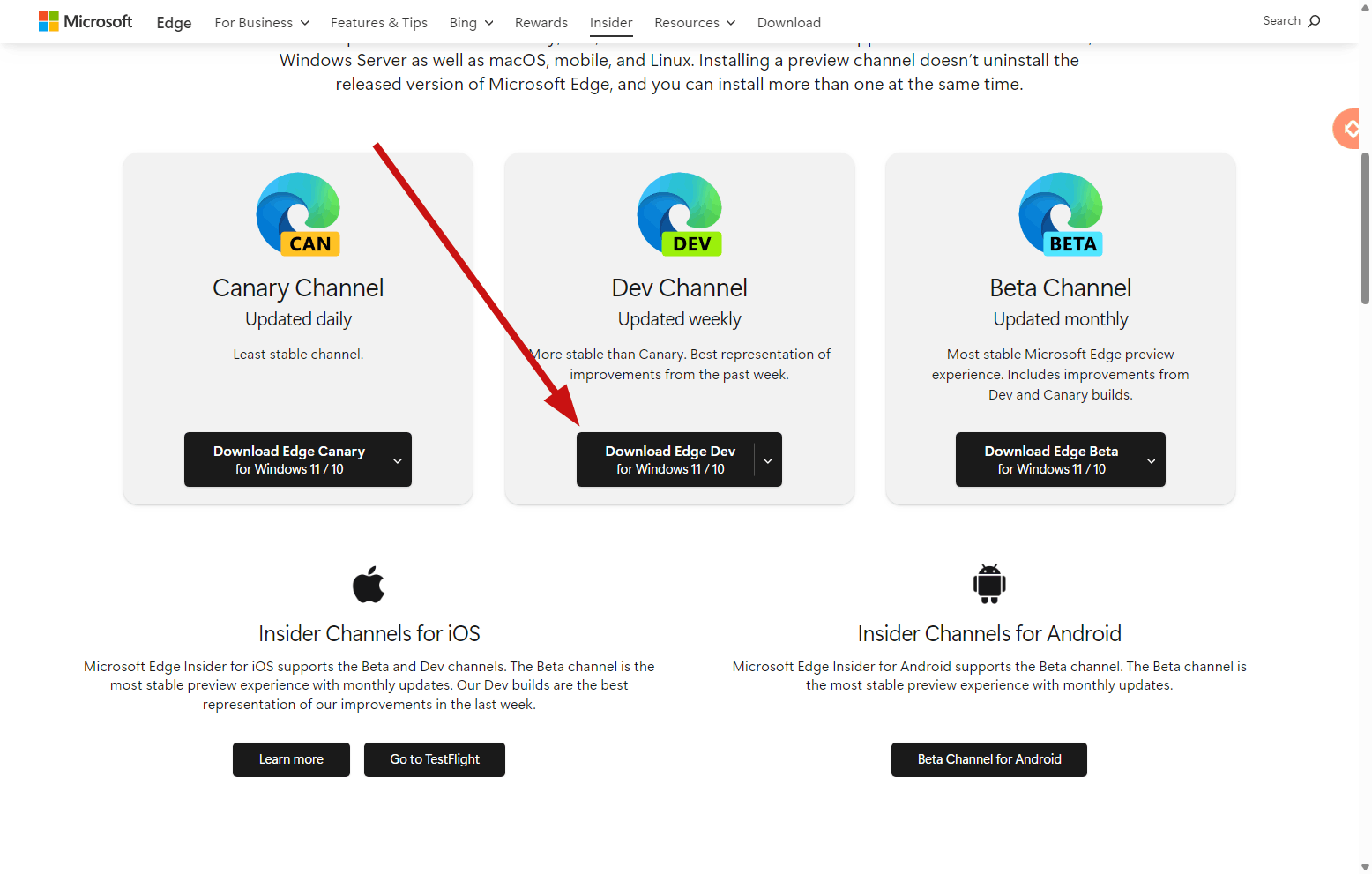Click the 'Updated monthly' text
This screenshot has width=1372, height=874.
[x=1061, y=319]
